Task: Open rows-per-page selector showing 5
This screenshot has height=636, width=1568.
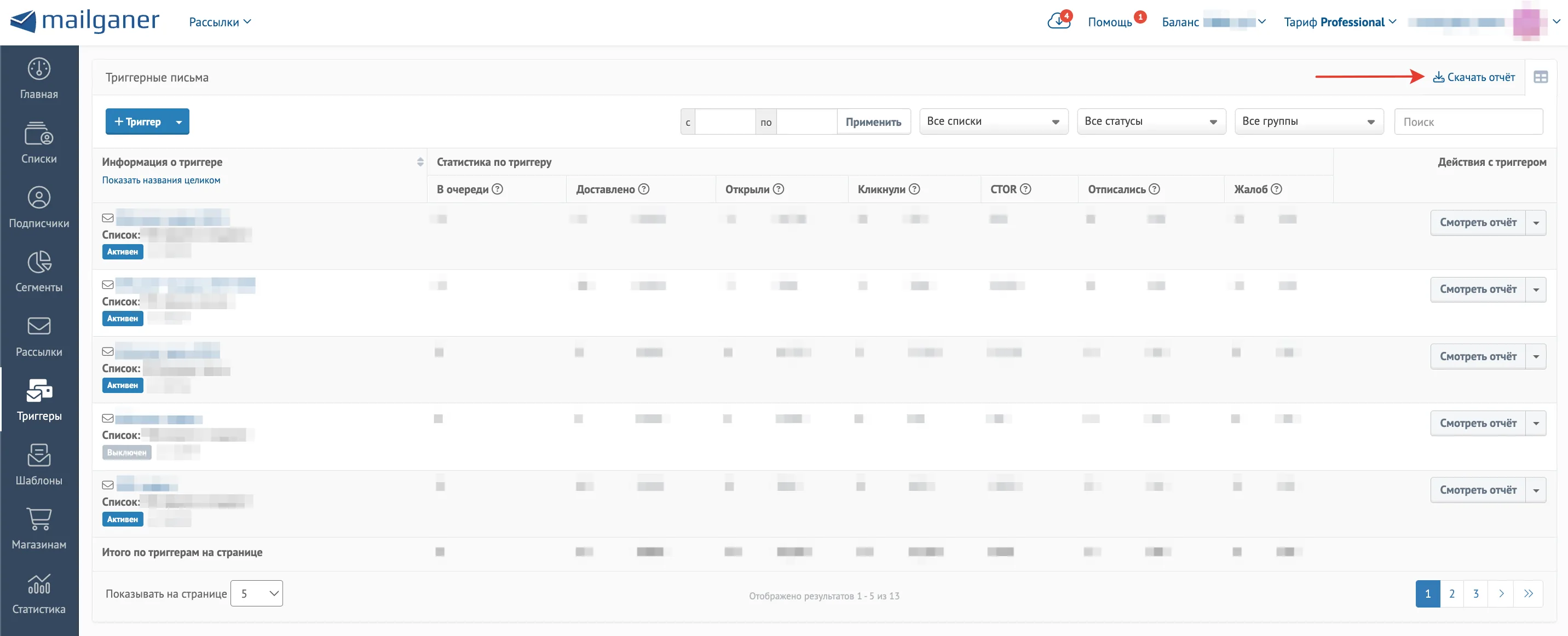Action: 257,593
